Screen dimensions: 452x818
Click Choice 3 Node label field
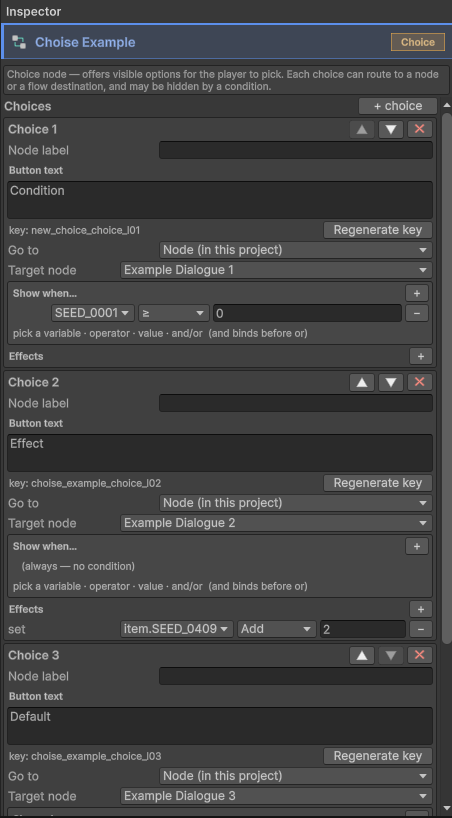tap(295, 676)
